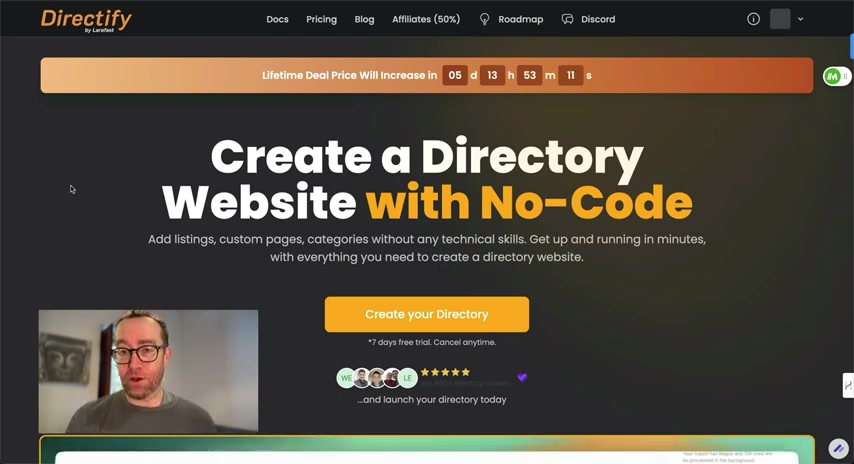Click the chat bubble icon beside Discord
This screenshot has height=464, width=854.
tap(568, 19)
